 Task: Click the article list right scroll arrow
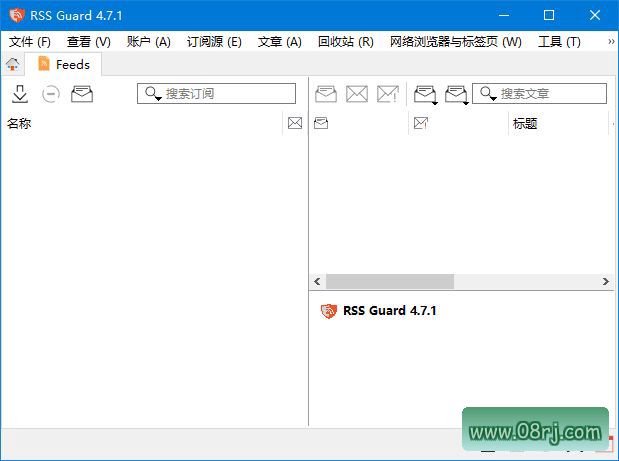(x=606, y=281)
